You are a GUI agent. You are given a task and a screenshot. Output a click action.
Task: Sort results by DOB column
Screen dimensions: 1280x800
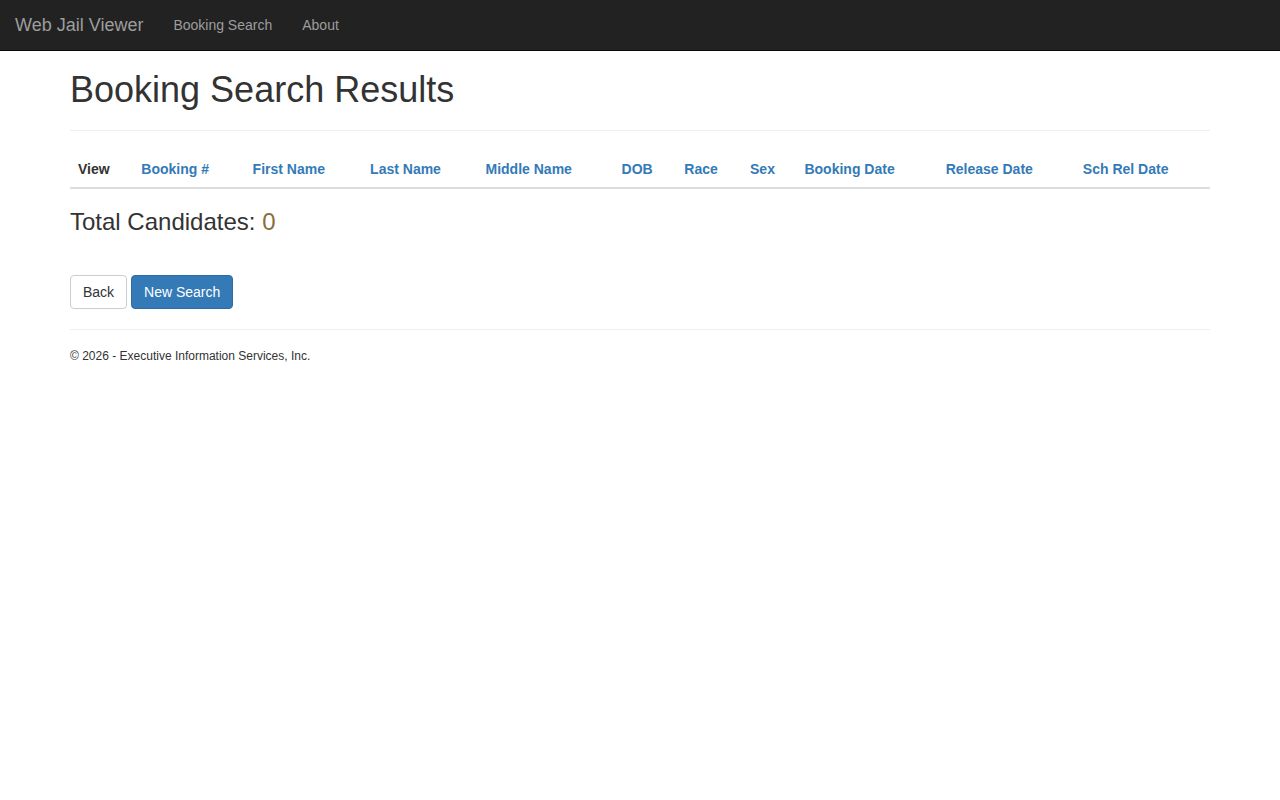637,169
